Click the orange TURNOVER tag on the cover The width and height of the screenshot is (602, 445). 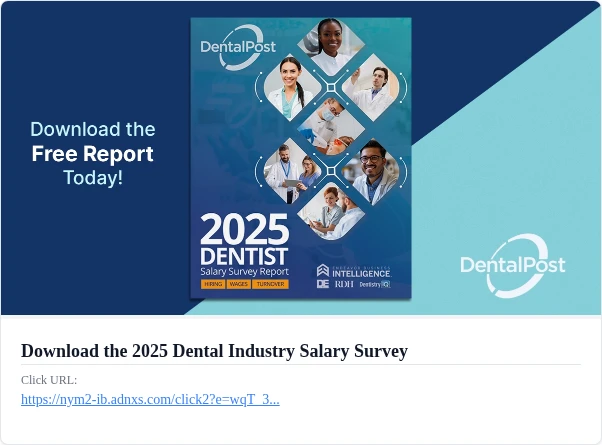point(270,284)
